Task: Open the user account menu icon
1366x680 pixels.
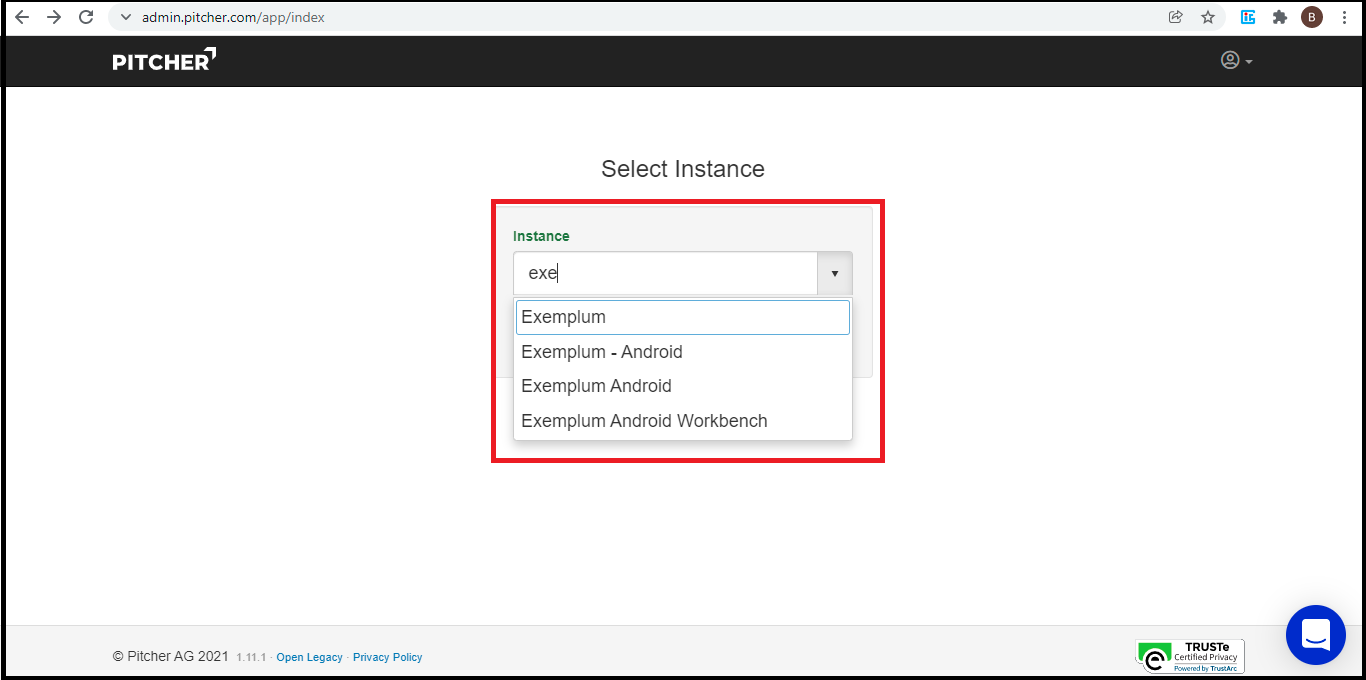Action: point(1236,61)
